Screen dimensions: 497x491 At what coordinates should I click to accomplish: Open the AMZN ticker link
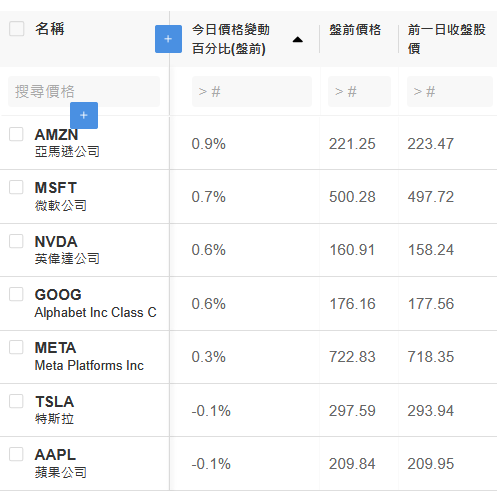tap(56, 135)
